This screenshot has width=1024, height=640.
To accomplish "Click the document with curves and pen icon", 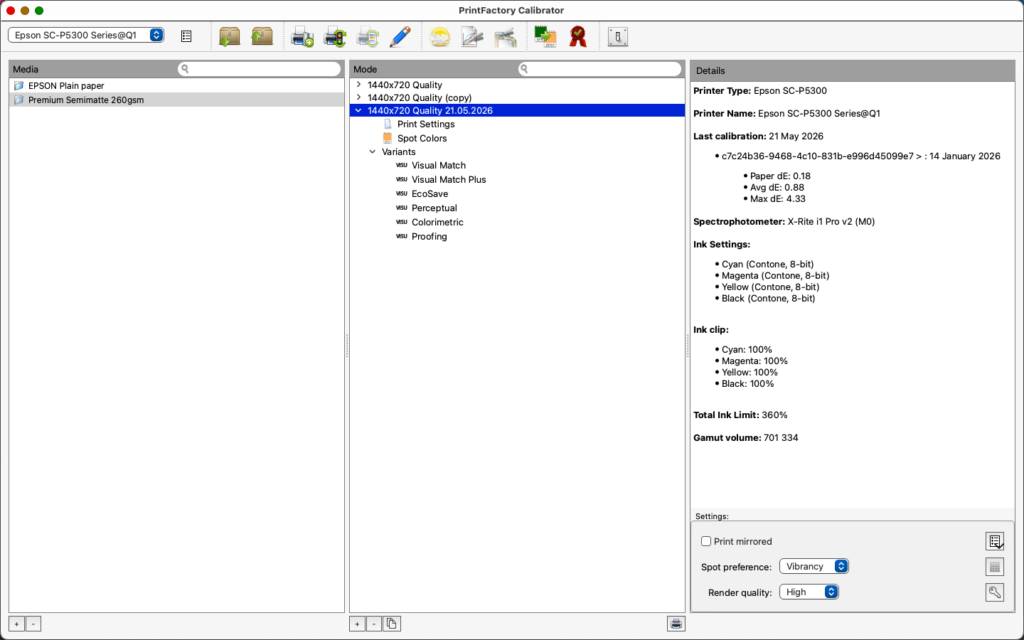I will [472, 36].
